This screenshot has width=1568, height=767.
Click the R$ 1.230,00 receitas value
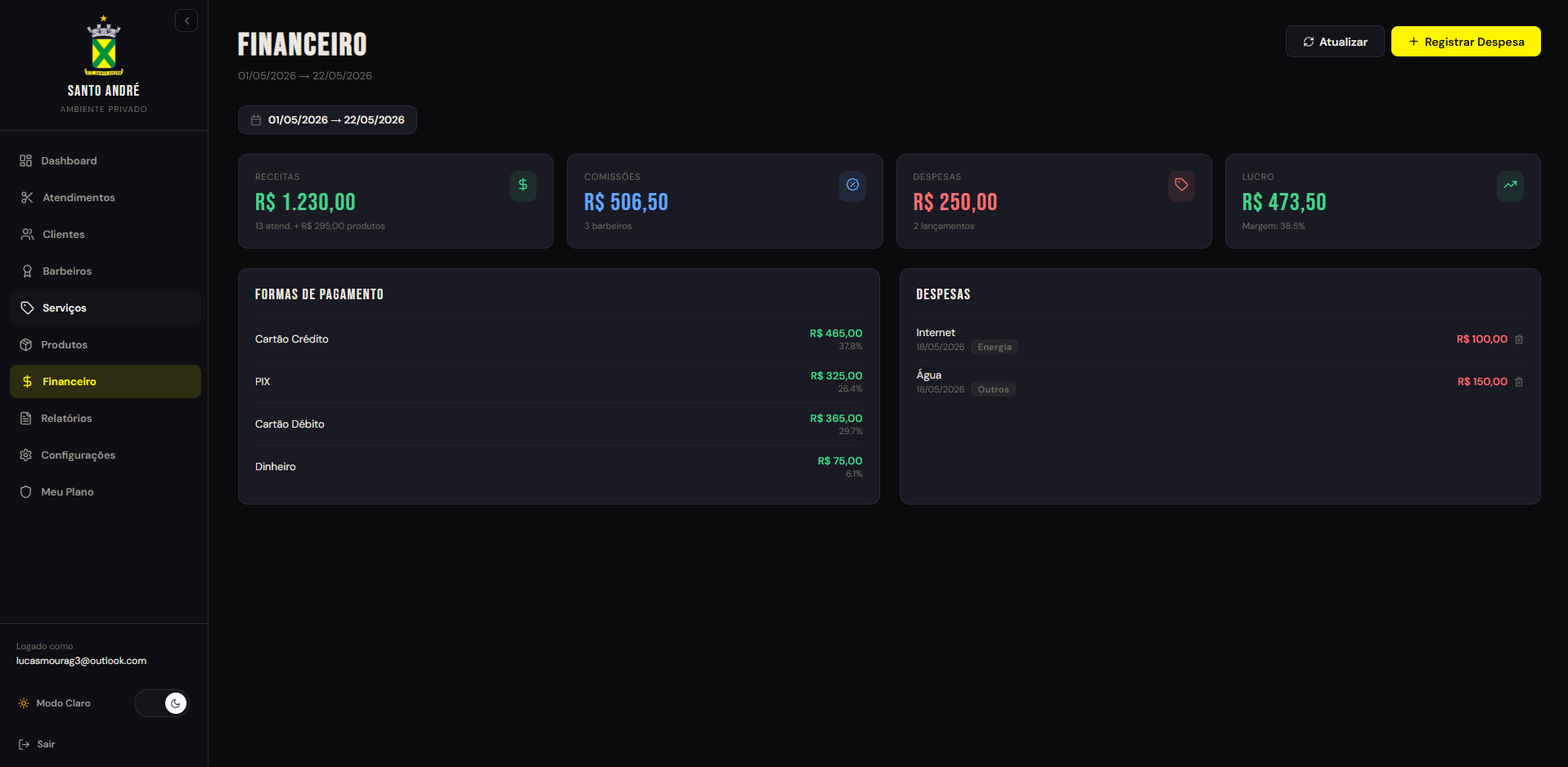305,202
